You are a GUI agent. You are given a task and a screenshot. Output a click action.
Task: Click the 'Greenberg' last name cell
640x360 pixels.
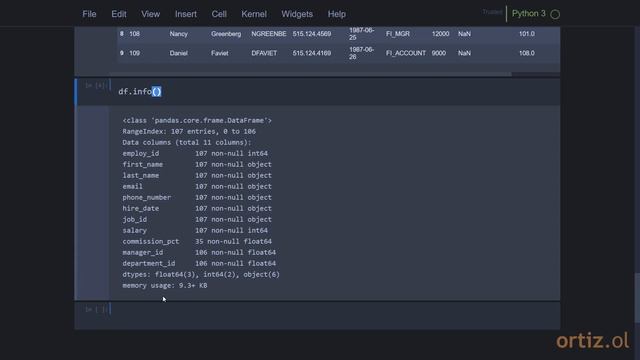pos(226,34)
